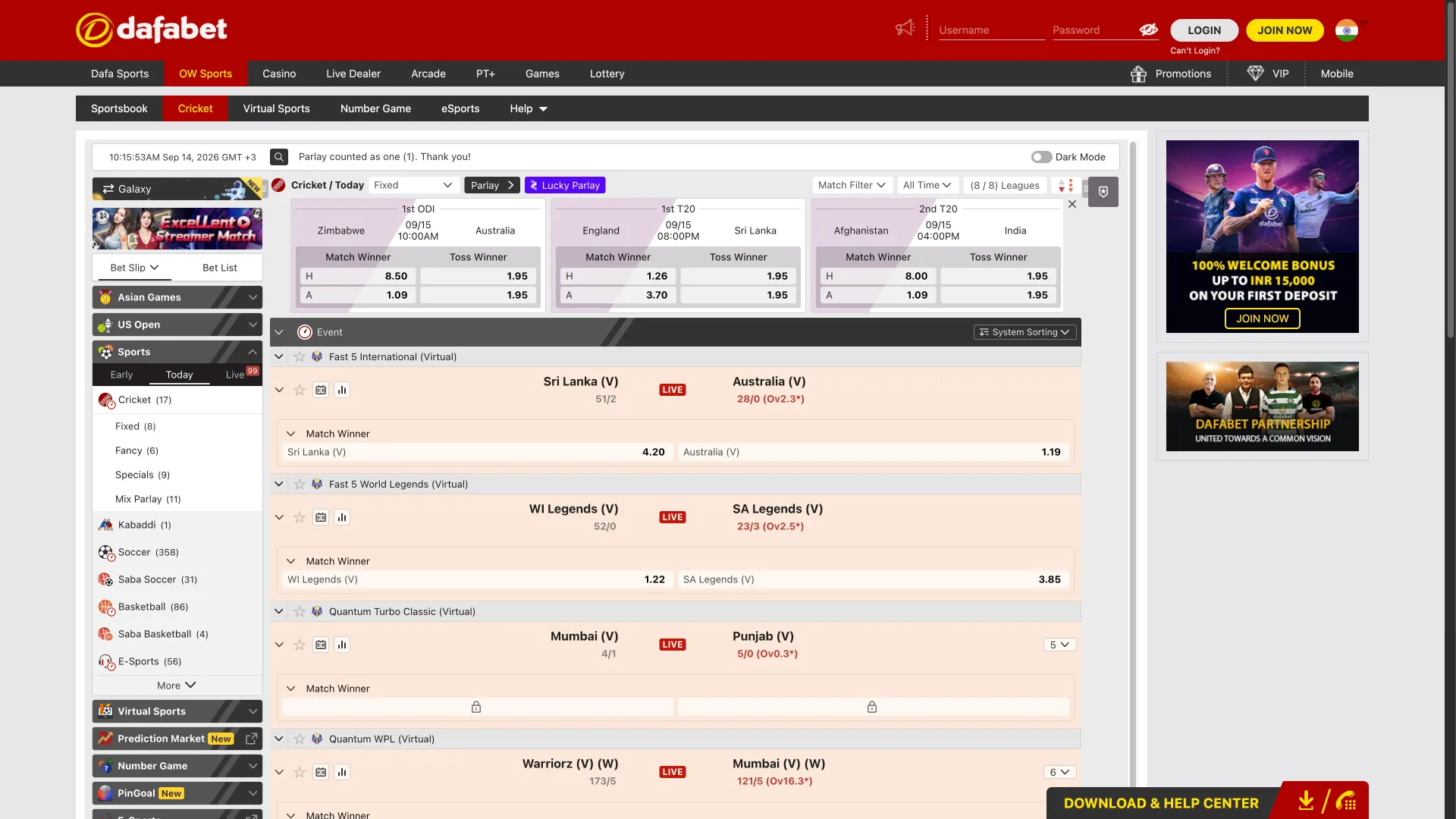Favorite the Fast 5 International league star
Viewport: 1456px width, 819px height.
300,357
